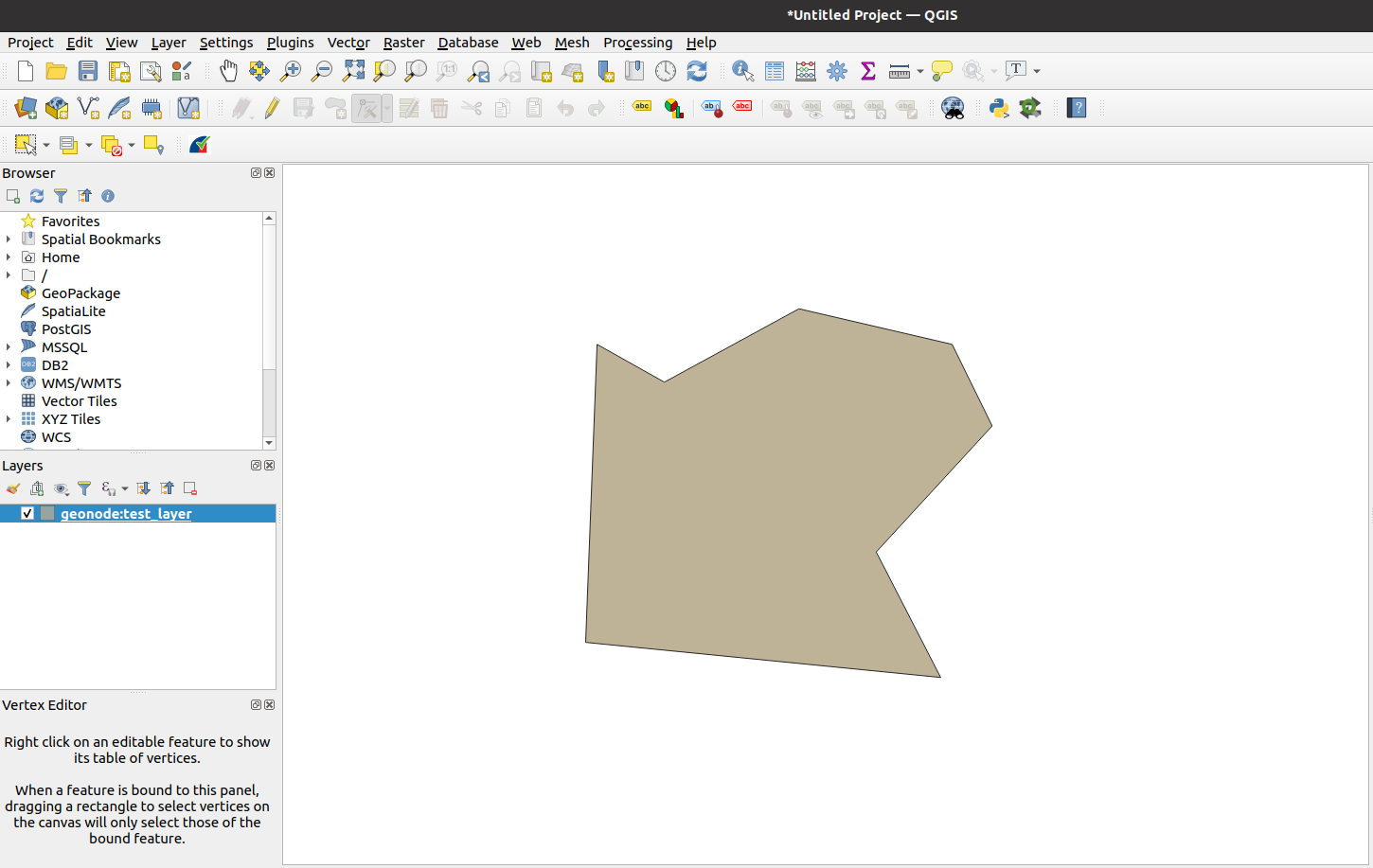Create a New GeoPackage Layer
Image resolution: width=1373 pixels, height=868 pixels.
[x=57, y=108]
